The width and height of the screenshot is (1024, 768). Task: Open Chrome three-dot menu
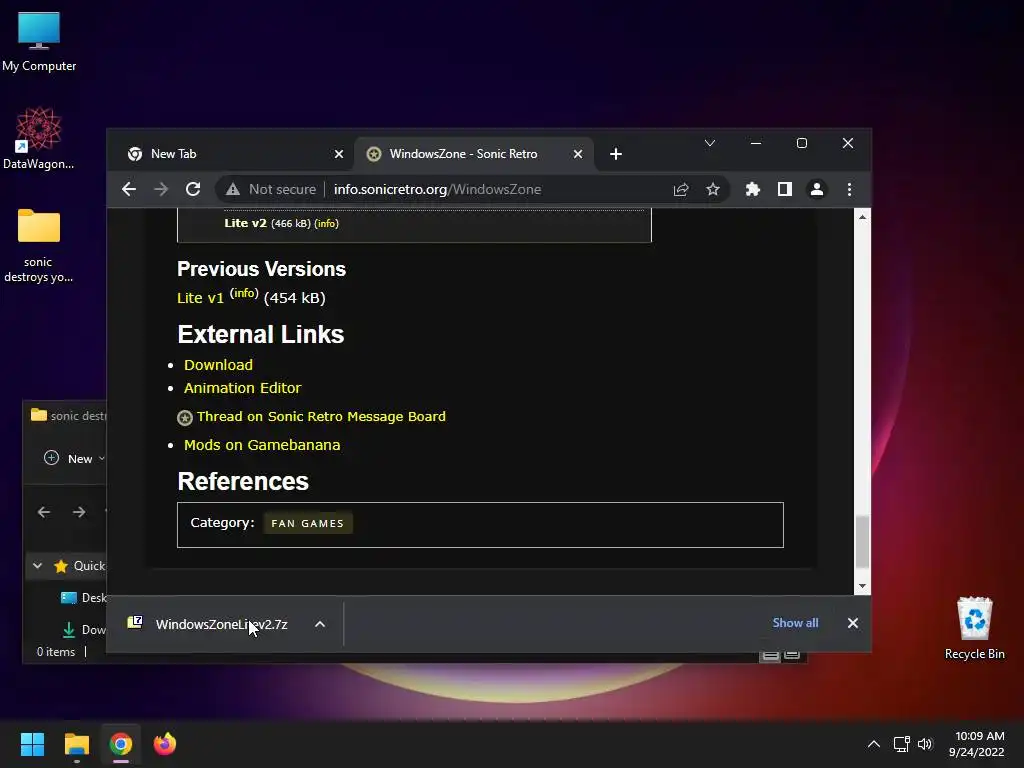coord(849,189)
